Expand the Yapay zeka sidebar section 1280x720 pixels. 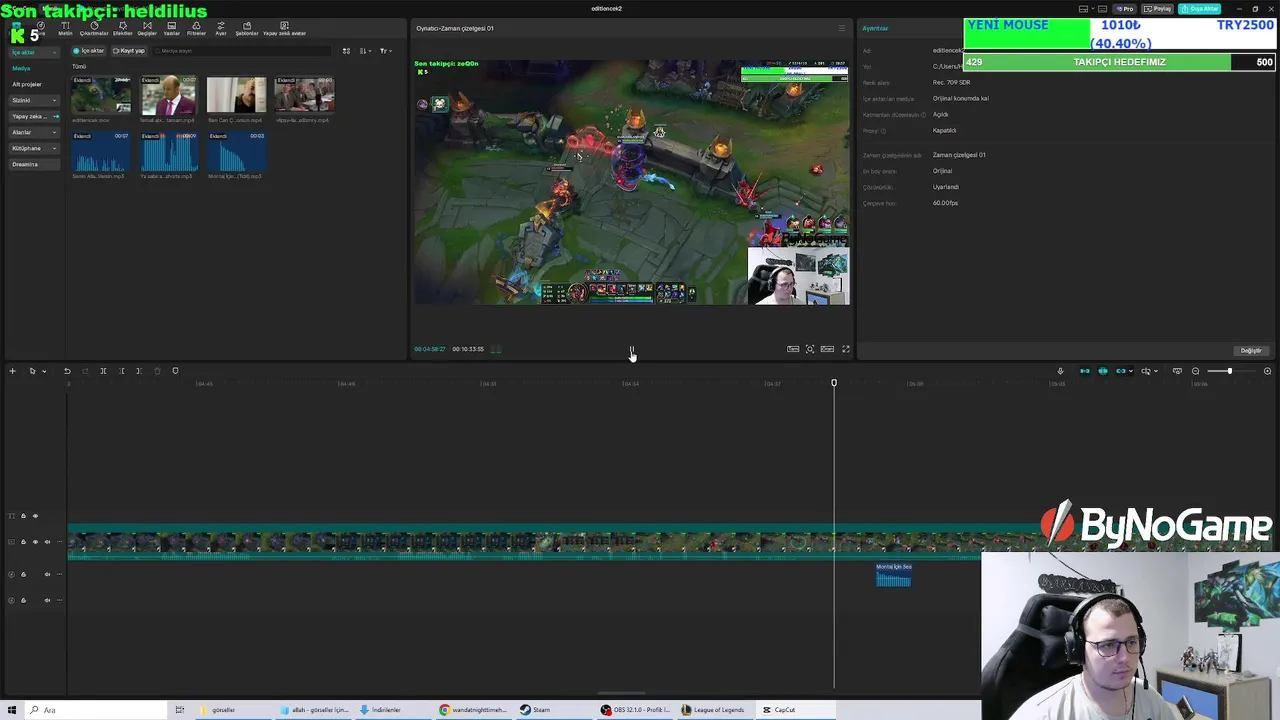(35, 116)
